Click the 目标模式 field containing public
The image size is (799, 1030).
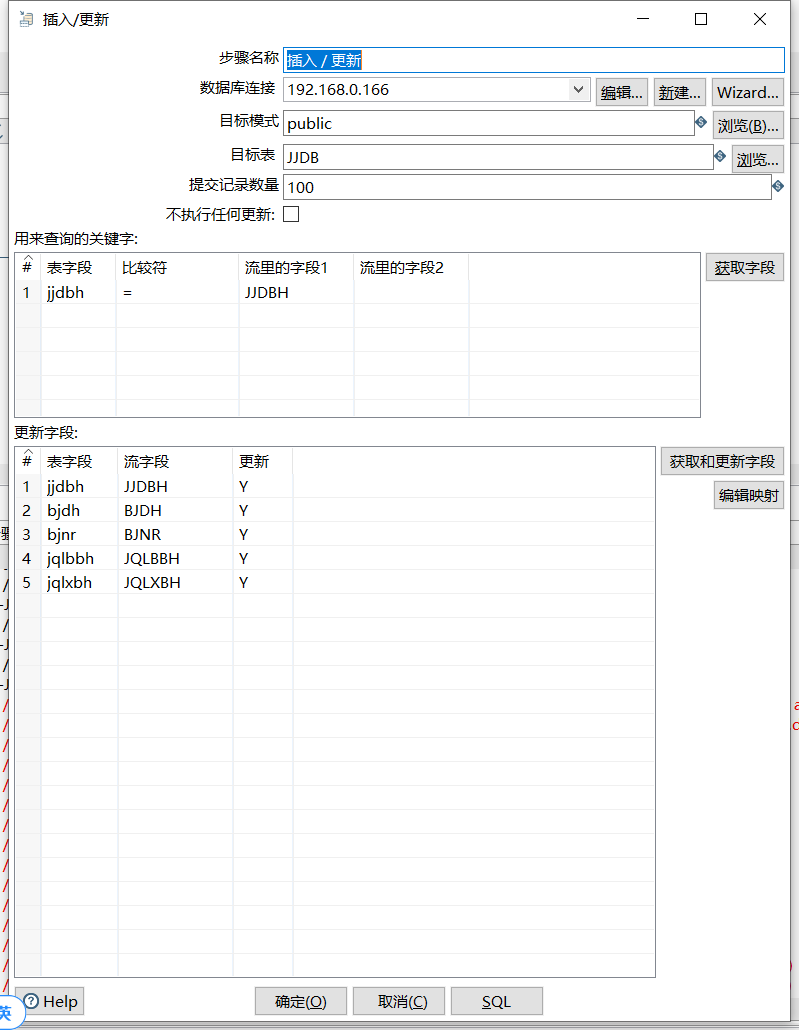coord(489,123)
